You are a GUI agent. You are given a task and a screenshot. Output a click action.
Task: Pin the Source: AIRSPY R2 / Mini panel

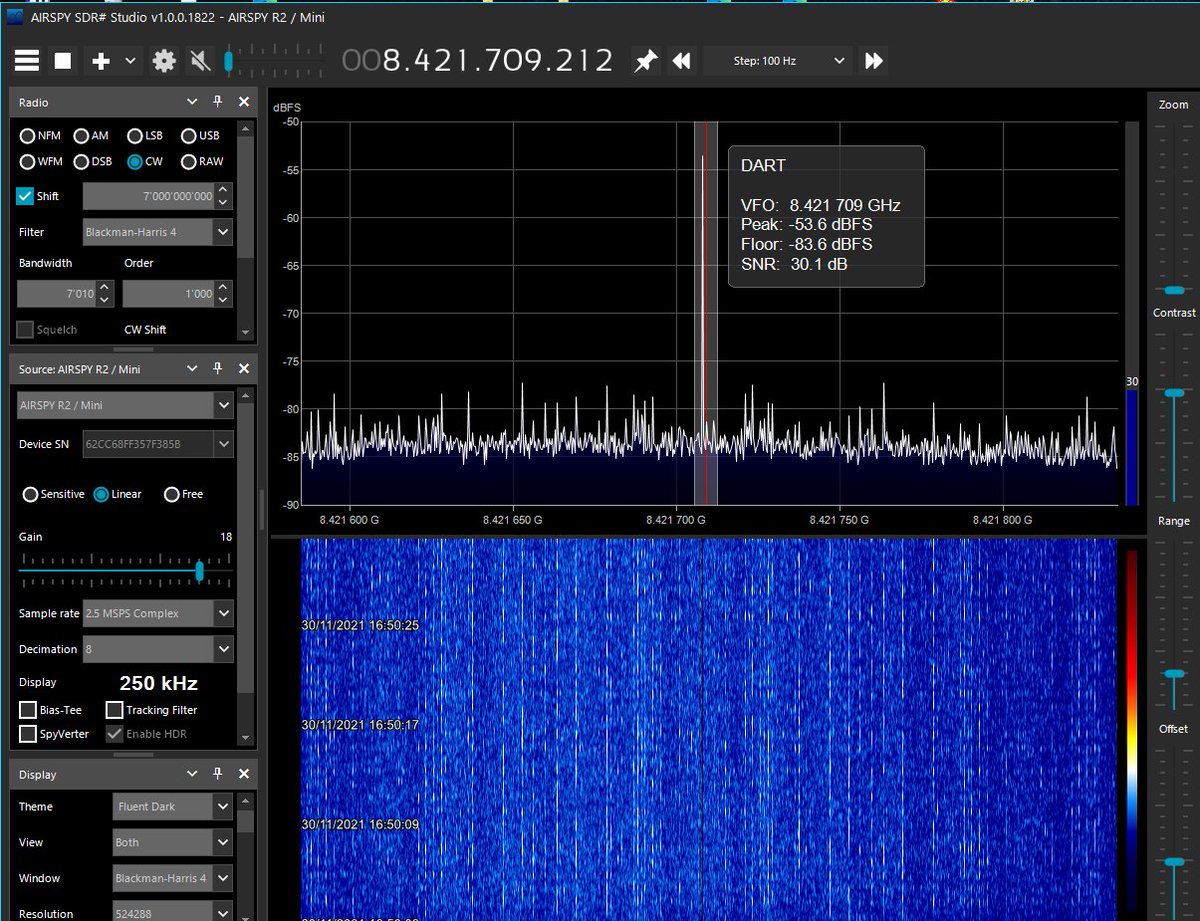tap(218, 369)
